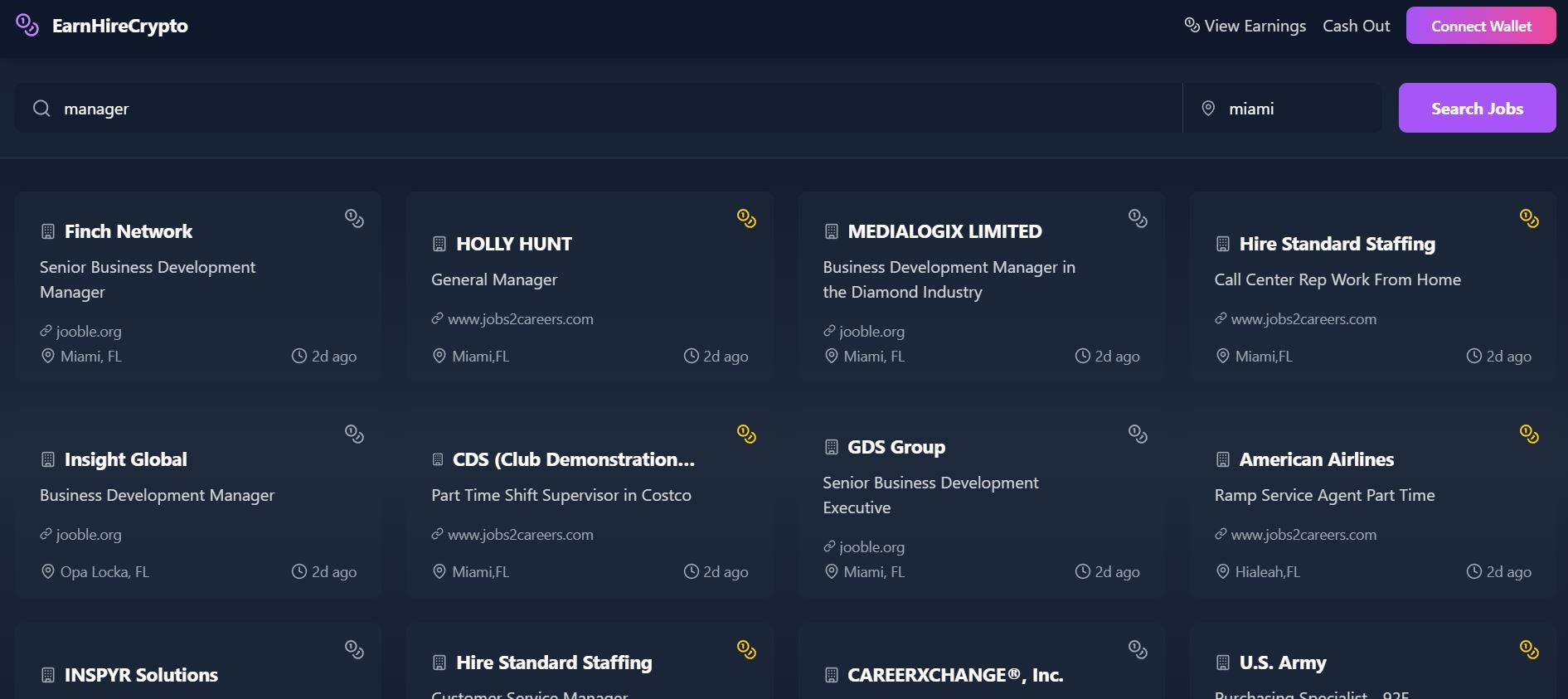Image resolution: width=1568 pixels, height=699 pixels.
Task: Click the Hialeah,FL location text
Action: [1267, 571]
